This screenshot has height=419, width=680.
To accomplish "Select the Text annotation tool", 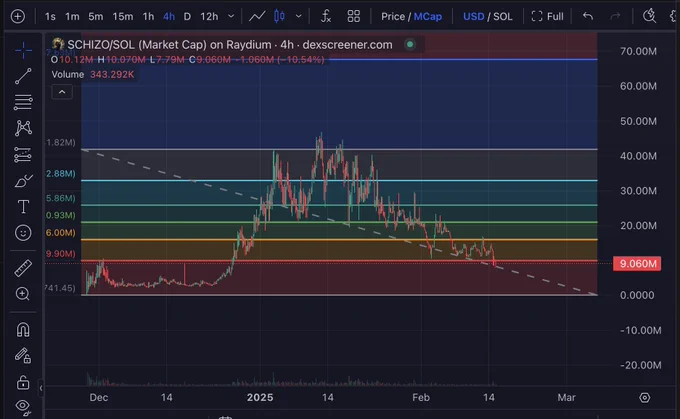I will (23, 206).
